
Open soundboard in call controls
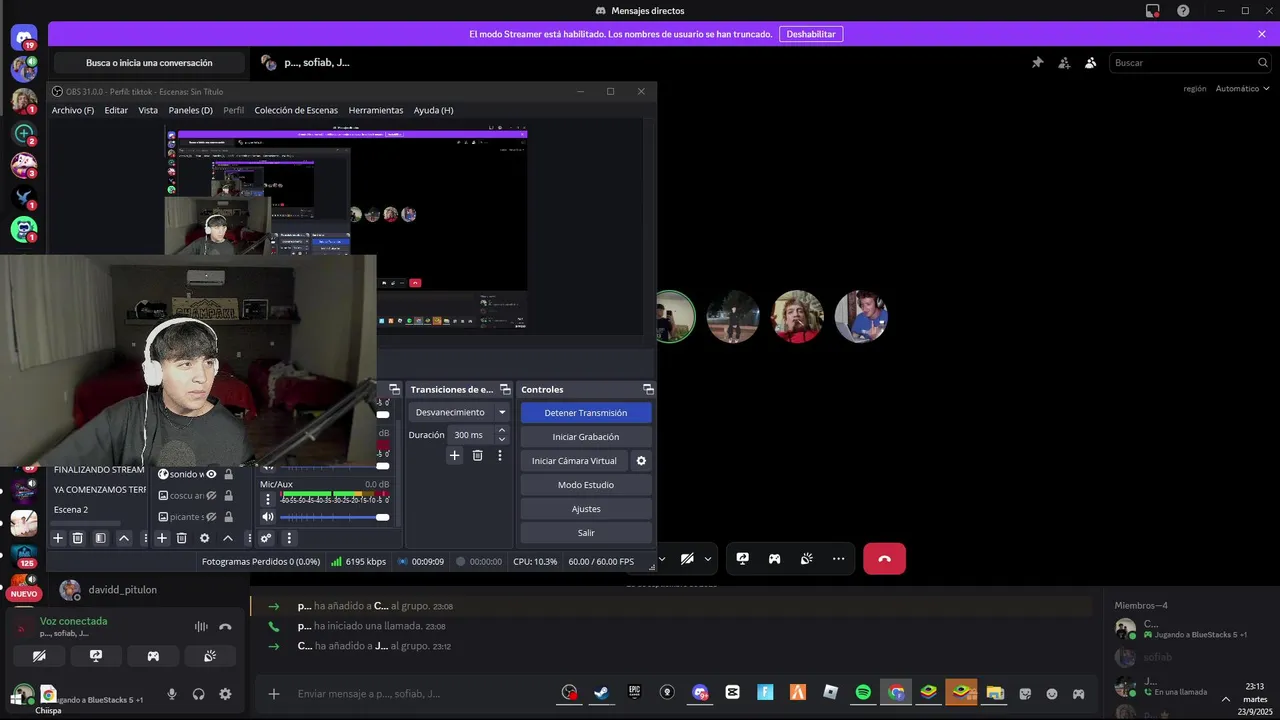(806, 559)
